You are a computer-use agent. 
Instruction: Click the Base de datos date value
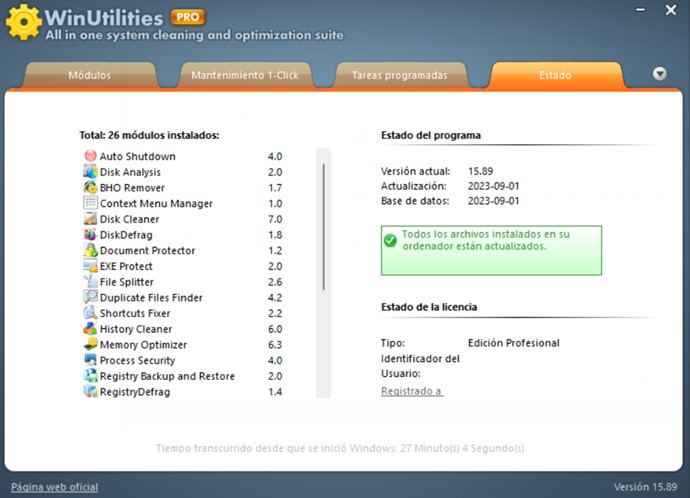493,201
